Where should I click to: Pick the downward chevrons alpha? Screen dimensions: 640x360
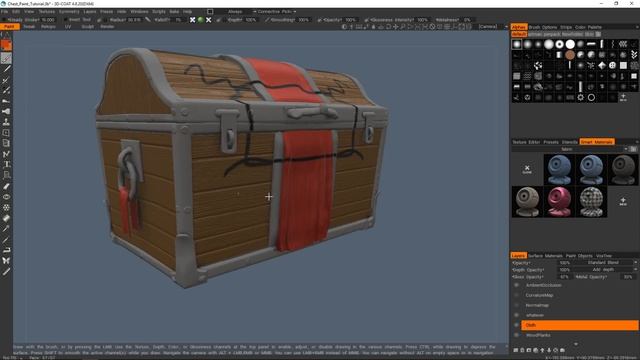[x=633, y=55]
